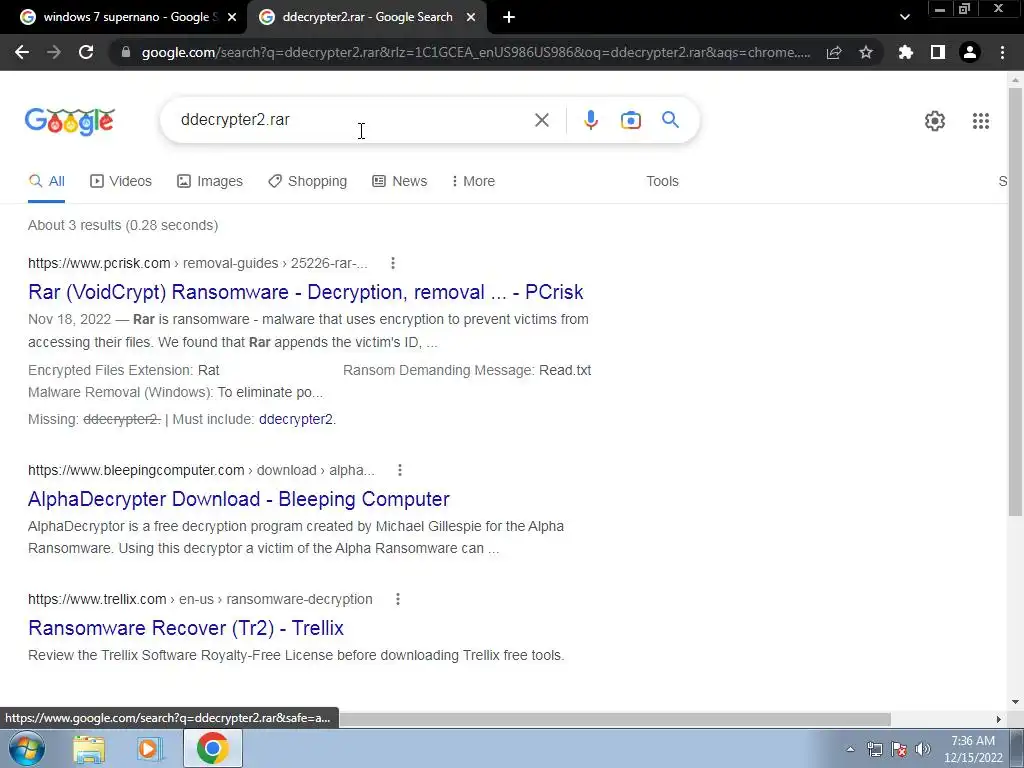
Task: Open the Windows Start menu orb
Action: click(26, 748)
